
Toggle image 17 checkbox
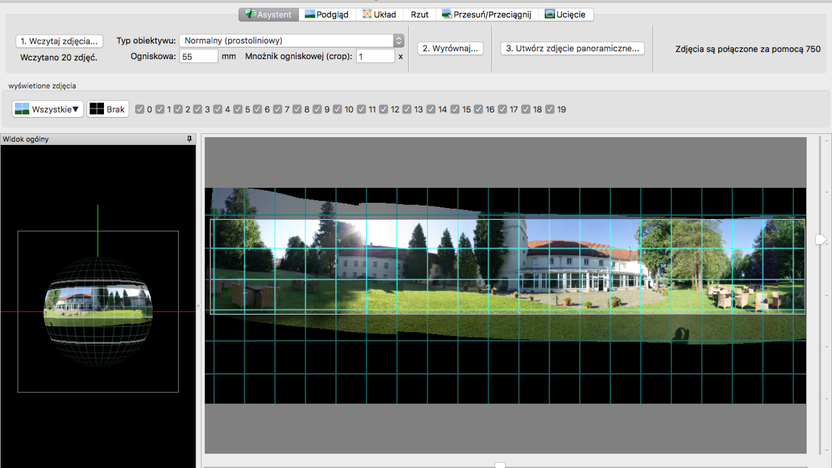[x=502, y=109]
